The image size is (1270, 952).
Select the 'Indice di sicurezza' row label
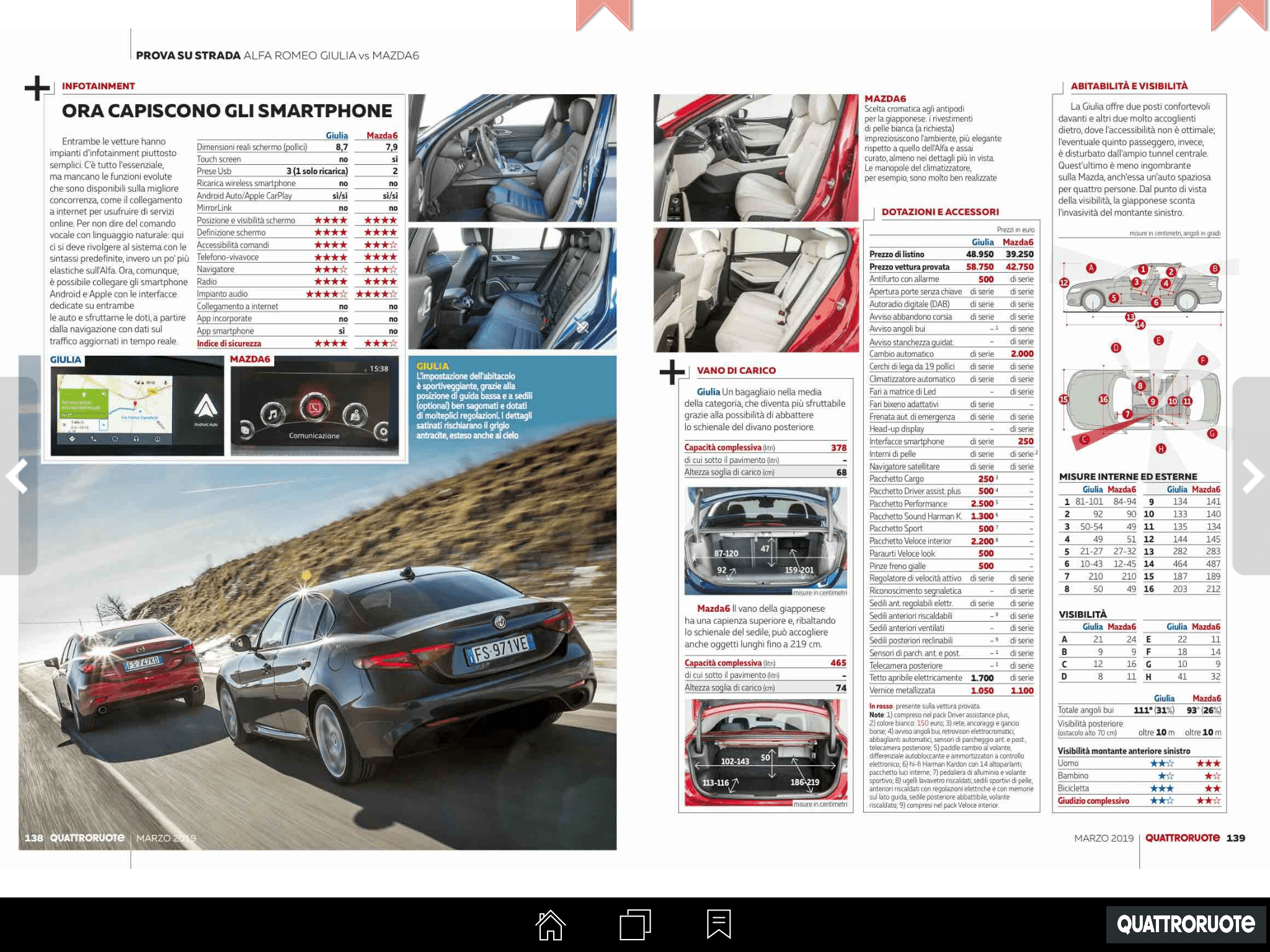[229, 343]
